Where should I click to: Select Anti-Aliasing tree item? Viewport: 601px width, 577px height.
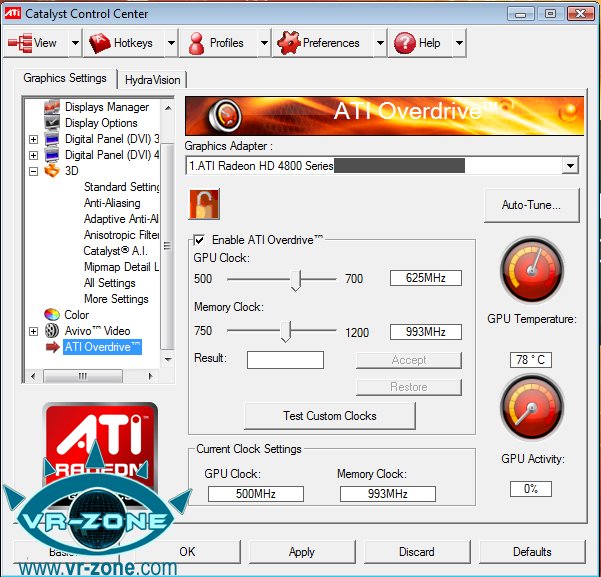click(112, 203)
